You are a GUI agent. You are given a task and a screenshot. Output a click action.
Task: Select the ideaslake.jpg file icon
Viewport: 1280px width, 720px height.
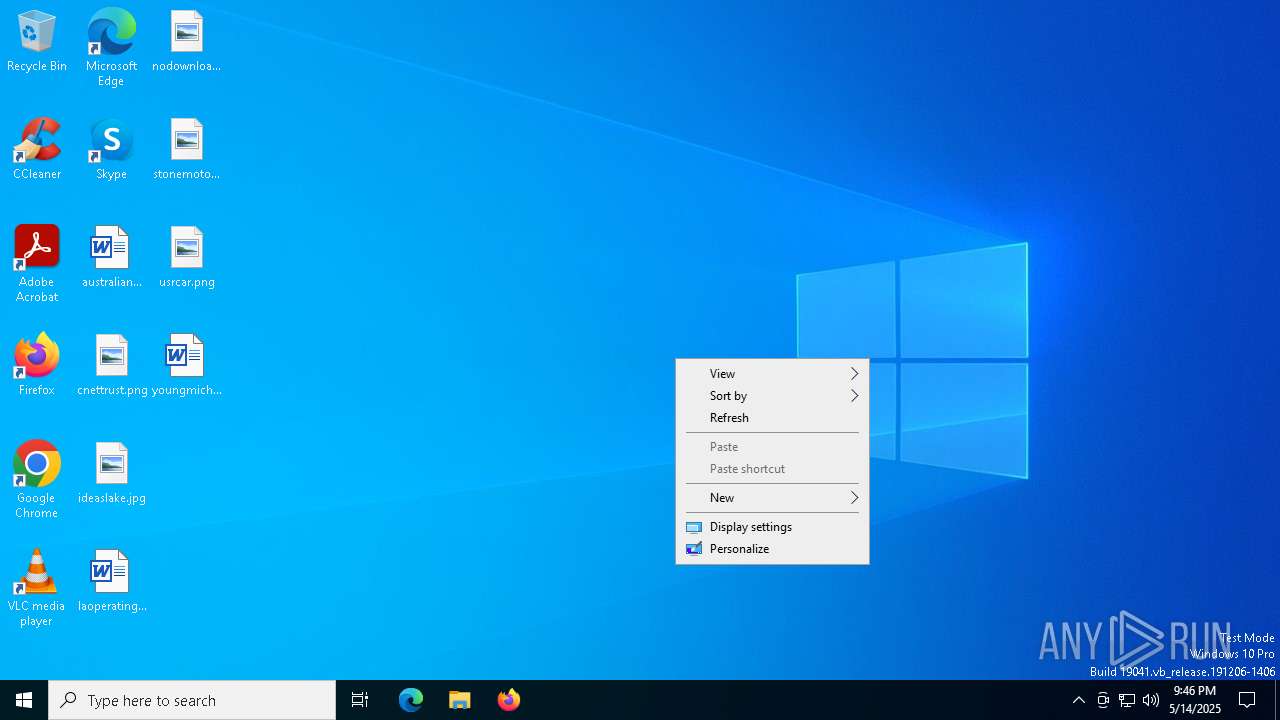tap(111, 474)
